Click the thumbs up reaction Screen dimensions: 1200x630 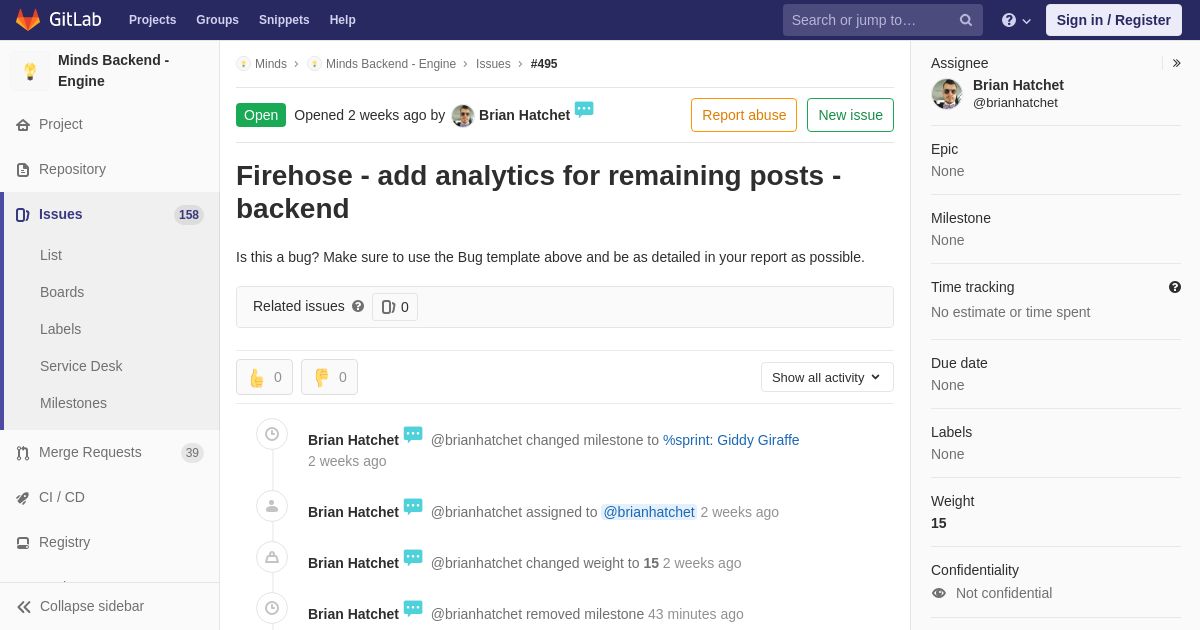tap(264, 377)
